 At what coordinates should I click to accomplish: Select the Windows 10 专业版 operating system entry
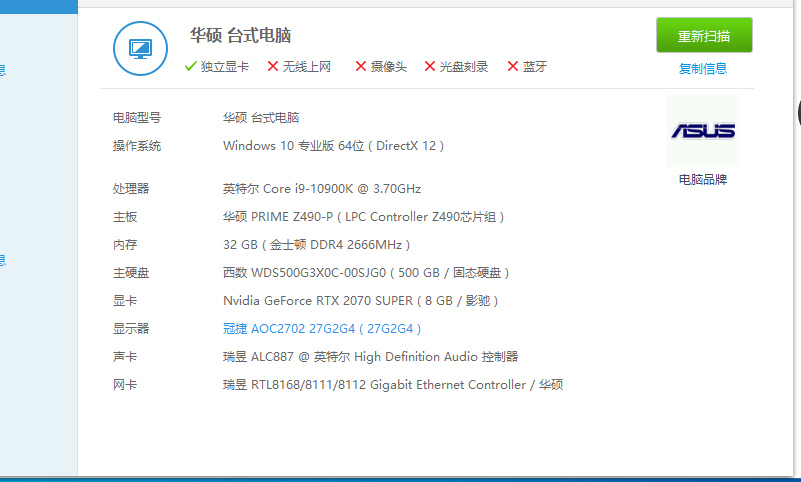tap(333, 146)
